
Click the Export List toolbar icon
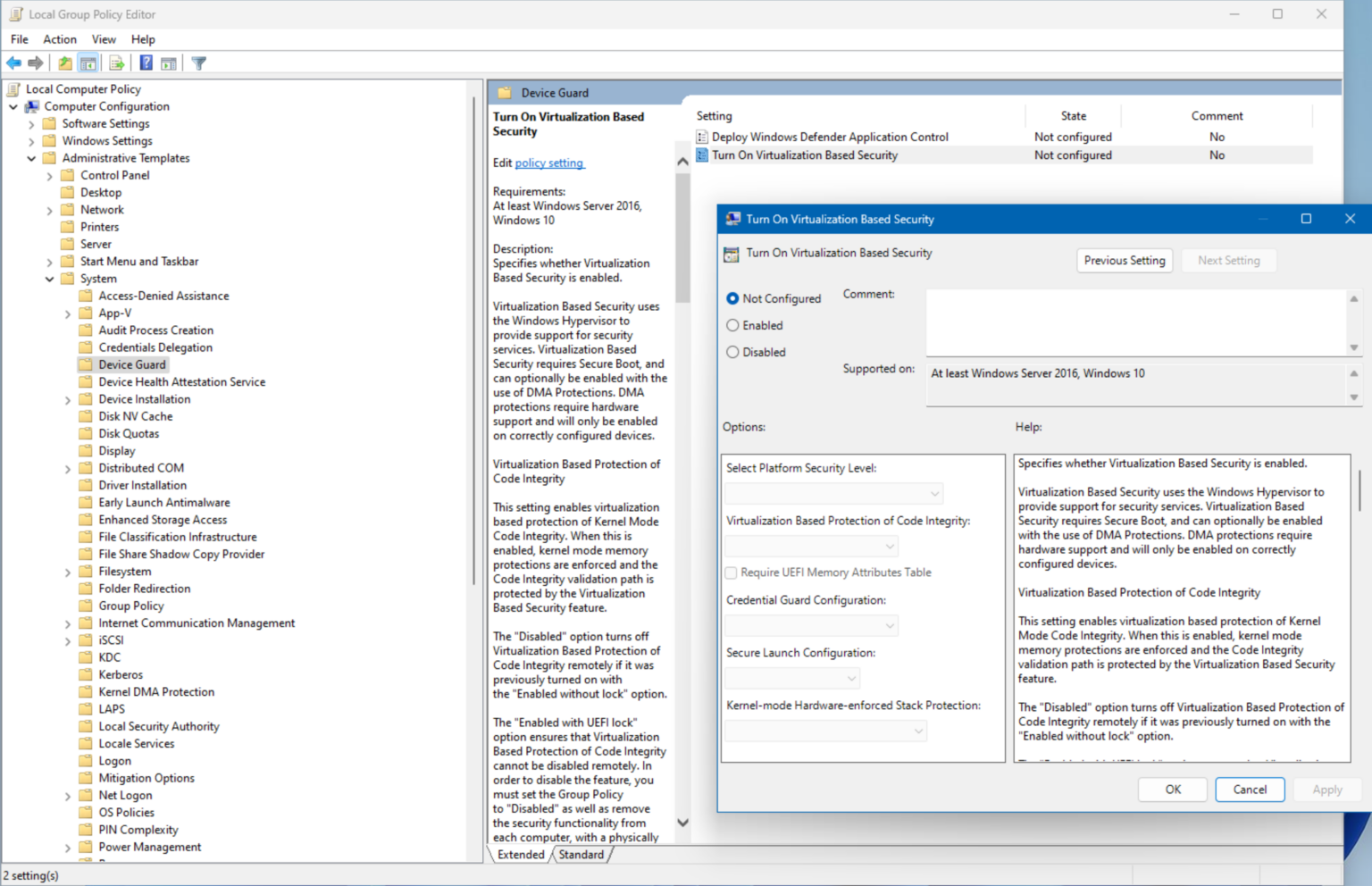(116, 63)
